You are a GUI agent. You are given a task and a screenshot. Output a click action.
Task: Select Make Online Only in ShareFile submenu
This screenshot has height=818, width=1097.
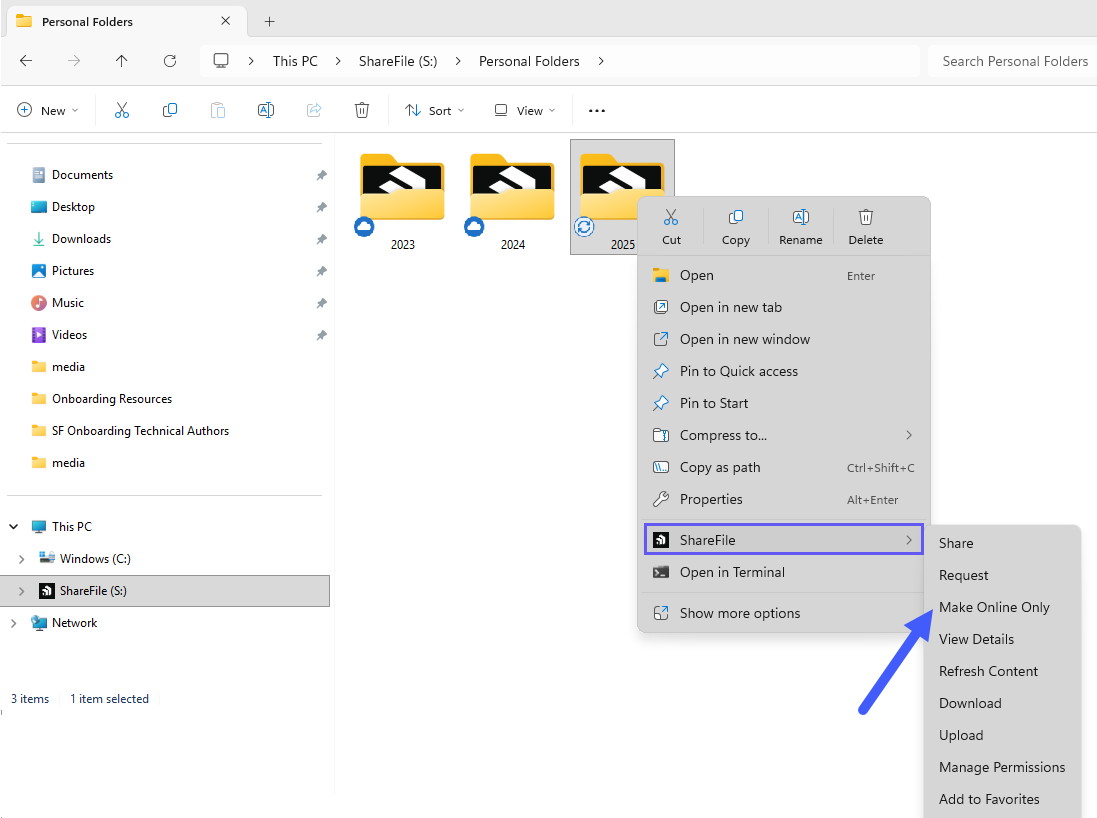coord(994,607)
